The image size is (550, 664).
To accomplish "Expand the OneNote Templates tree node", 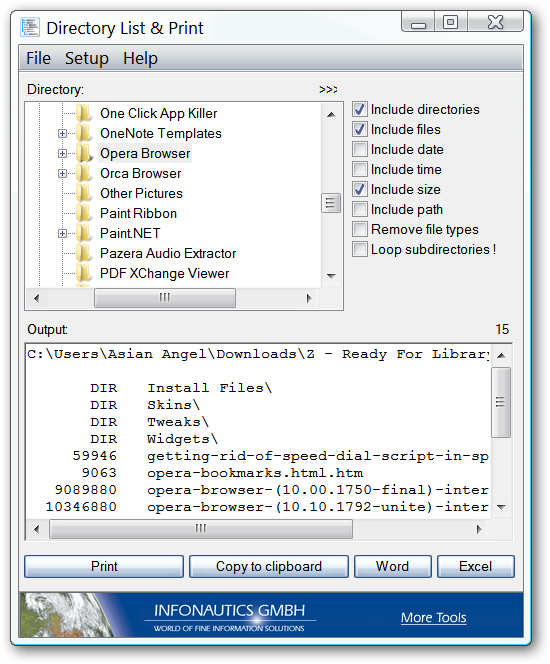I will (x=62, y=133).
